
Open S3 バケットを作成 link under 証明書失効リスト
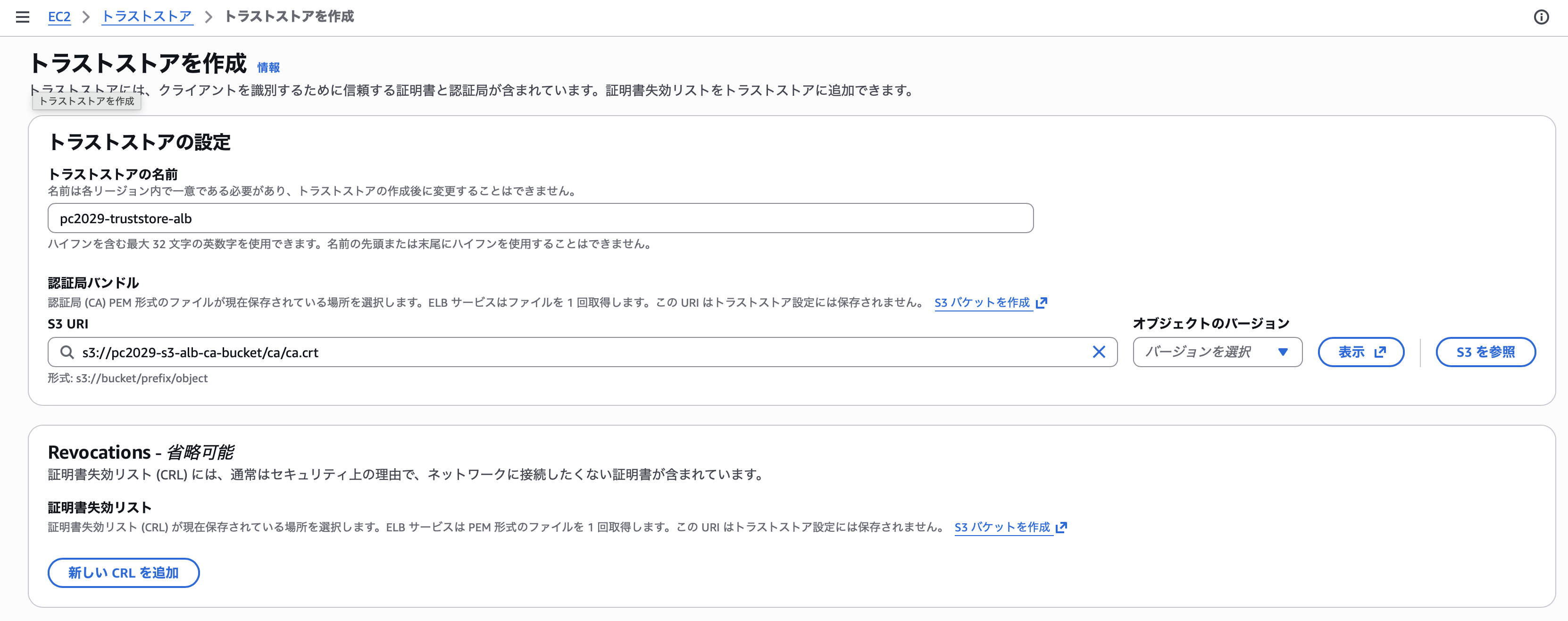(1010, 527)
